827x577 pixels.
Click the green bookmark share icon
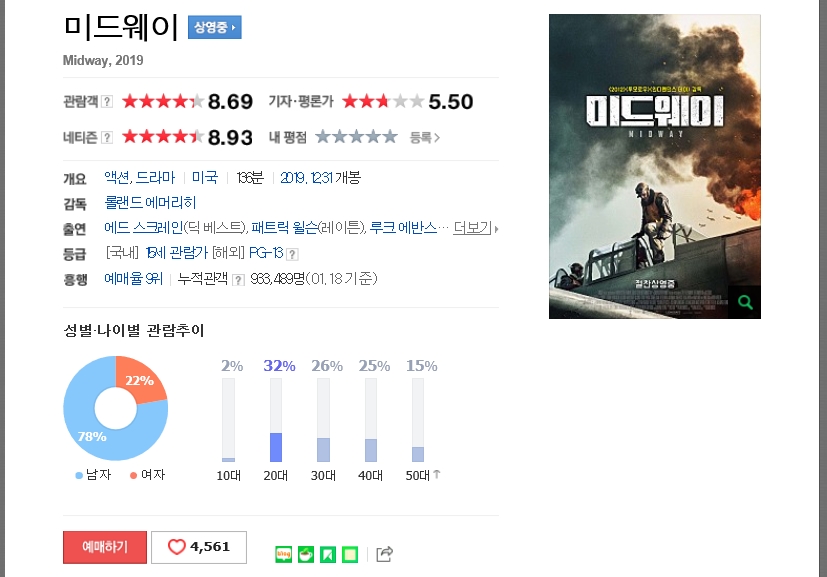point(328,554)
